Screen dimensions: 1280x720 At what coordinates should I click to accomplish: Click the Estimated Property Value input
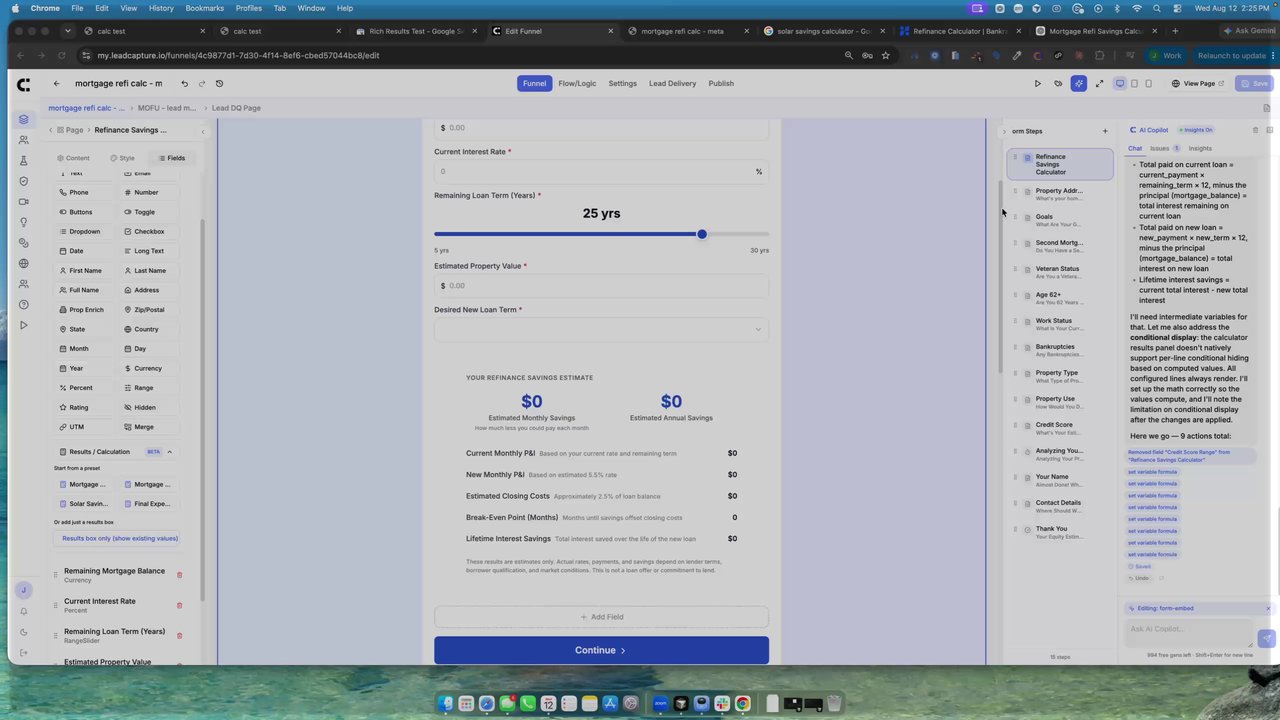click(x=601, y=286)
